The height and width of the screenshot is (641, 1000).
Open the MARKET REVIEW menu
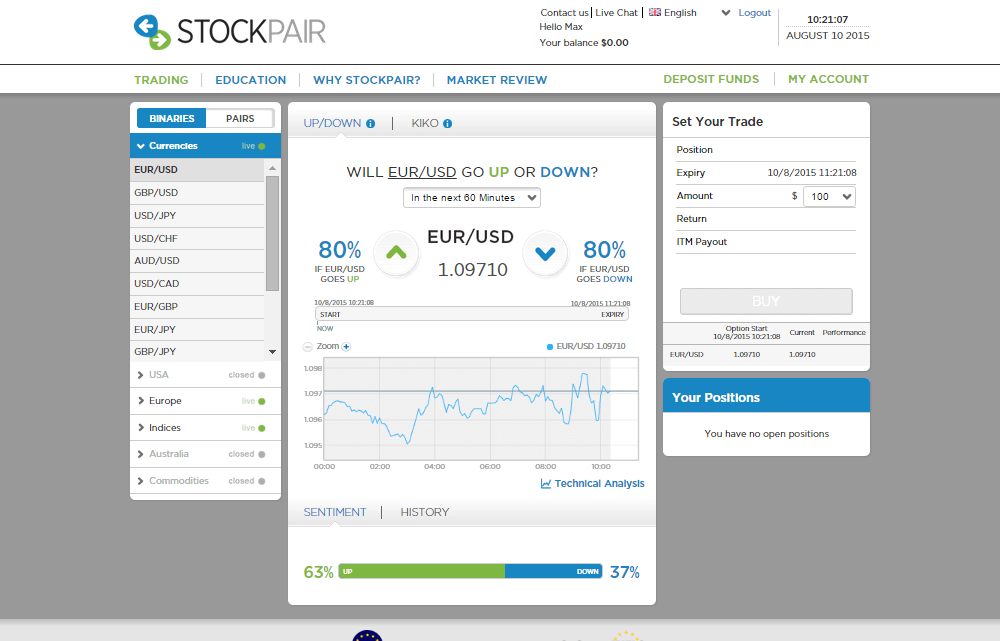tap(497, 80)
